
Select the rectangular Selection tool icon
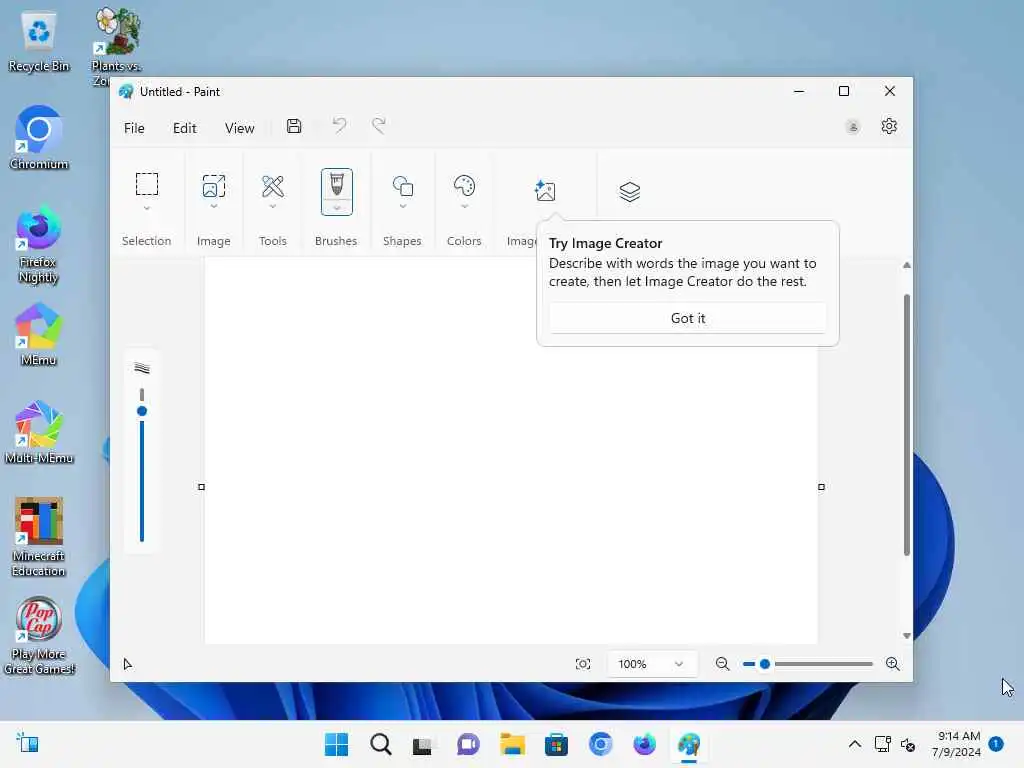click(x=147, y=184)
